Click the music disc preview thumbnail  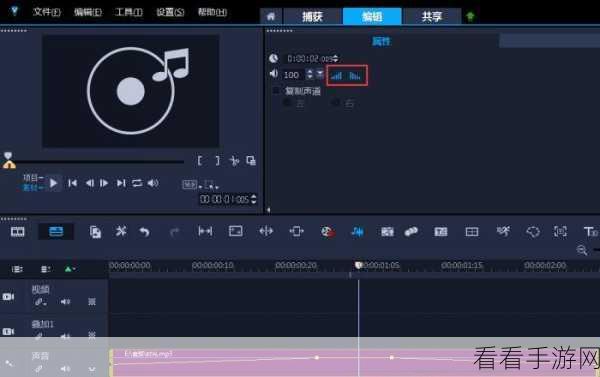click(x=130, y=91)
